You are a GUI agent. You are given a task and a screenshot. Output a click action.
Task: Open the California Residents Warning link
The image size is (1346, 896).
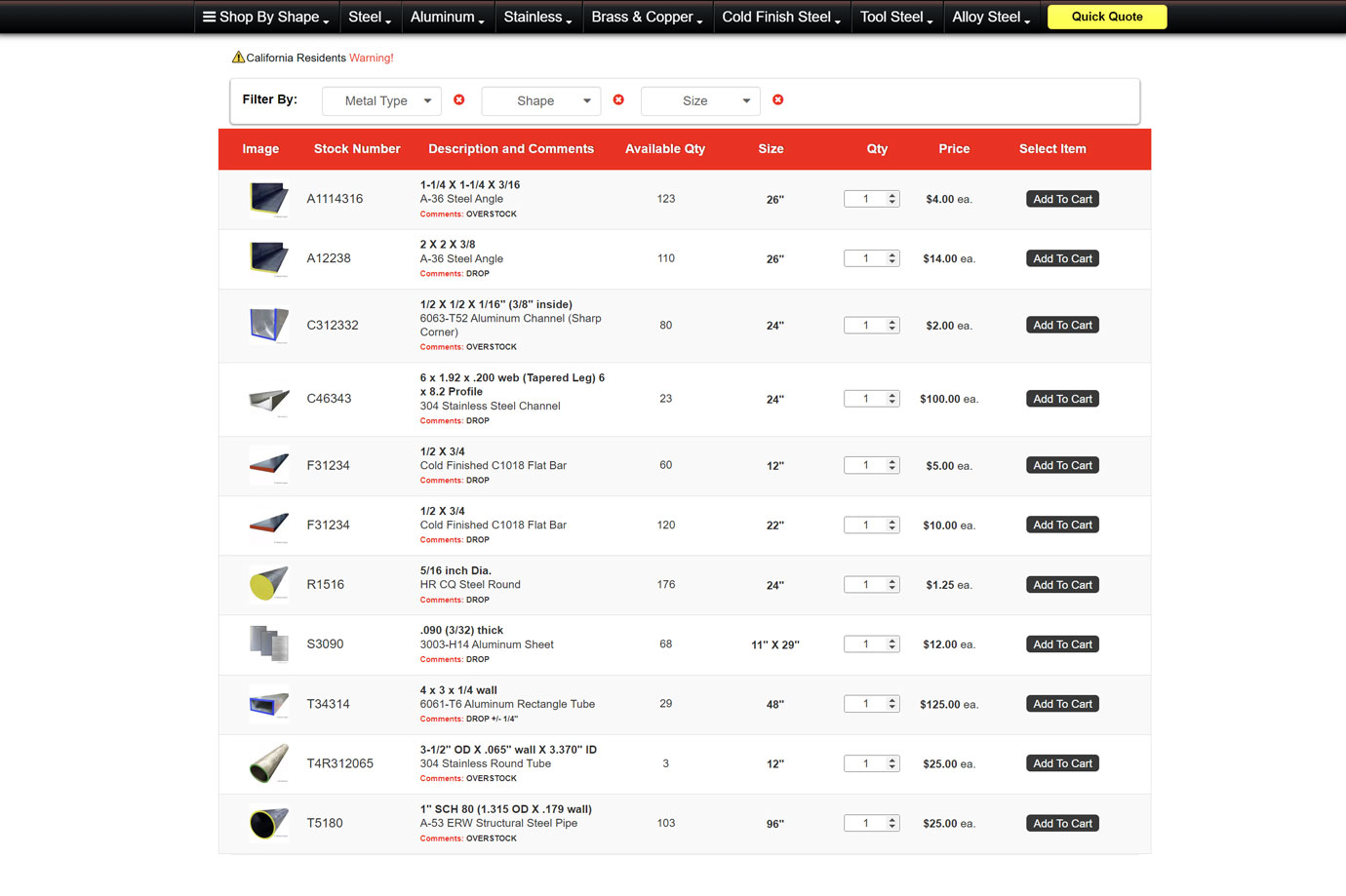tap(371, 58)
